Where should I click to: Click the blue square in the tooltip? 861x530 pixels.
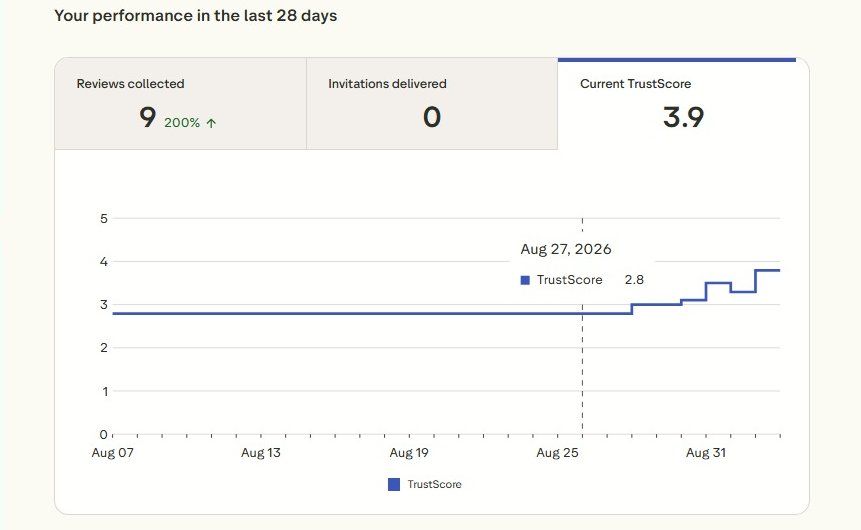[525, 280]
